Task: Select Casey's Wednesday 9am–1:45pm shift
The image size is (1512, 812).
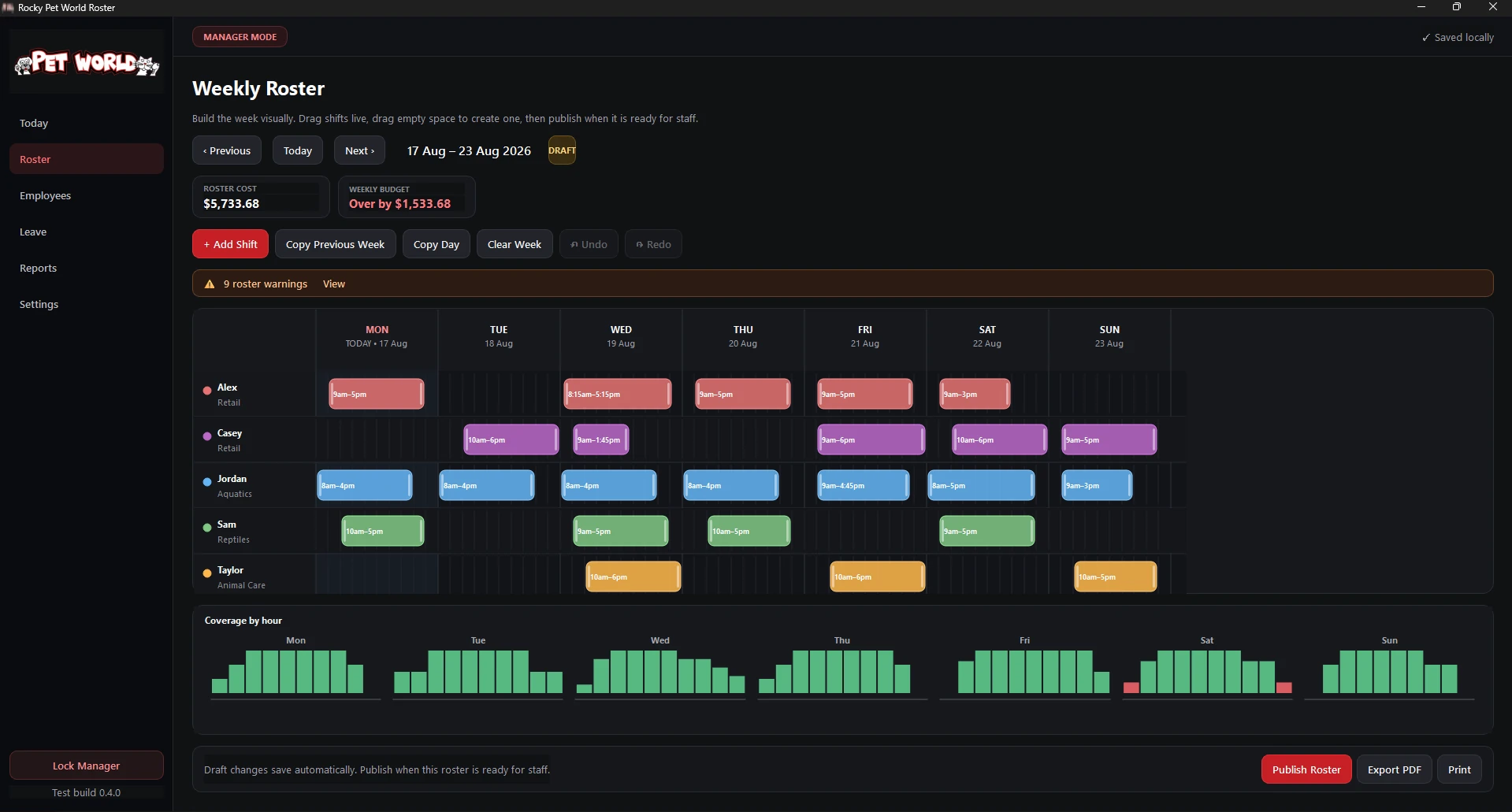Action: (x=601, y=439)
